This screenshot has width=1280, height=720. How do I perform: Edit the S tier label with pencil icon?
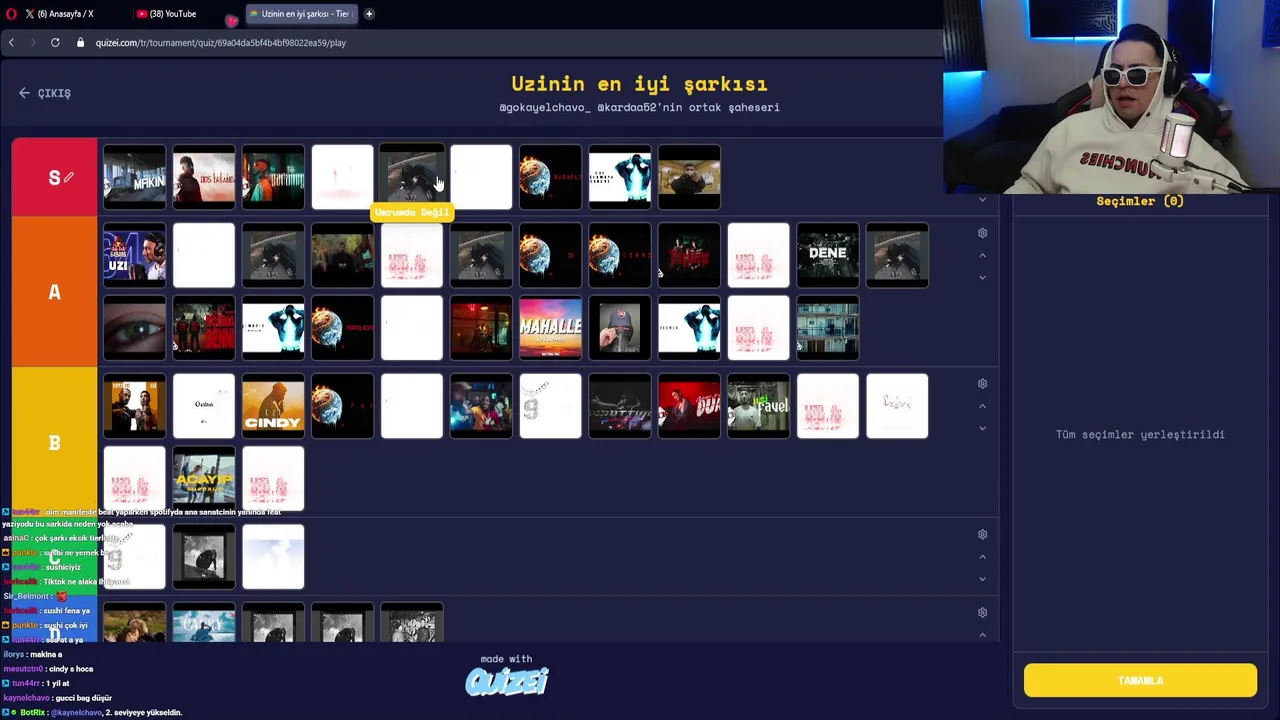click(69, 177)
